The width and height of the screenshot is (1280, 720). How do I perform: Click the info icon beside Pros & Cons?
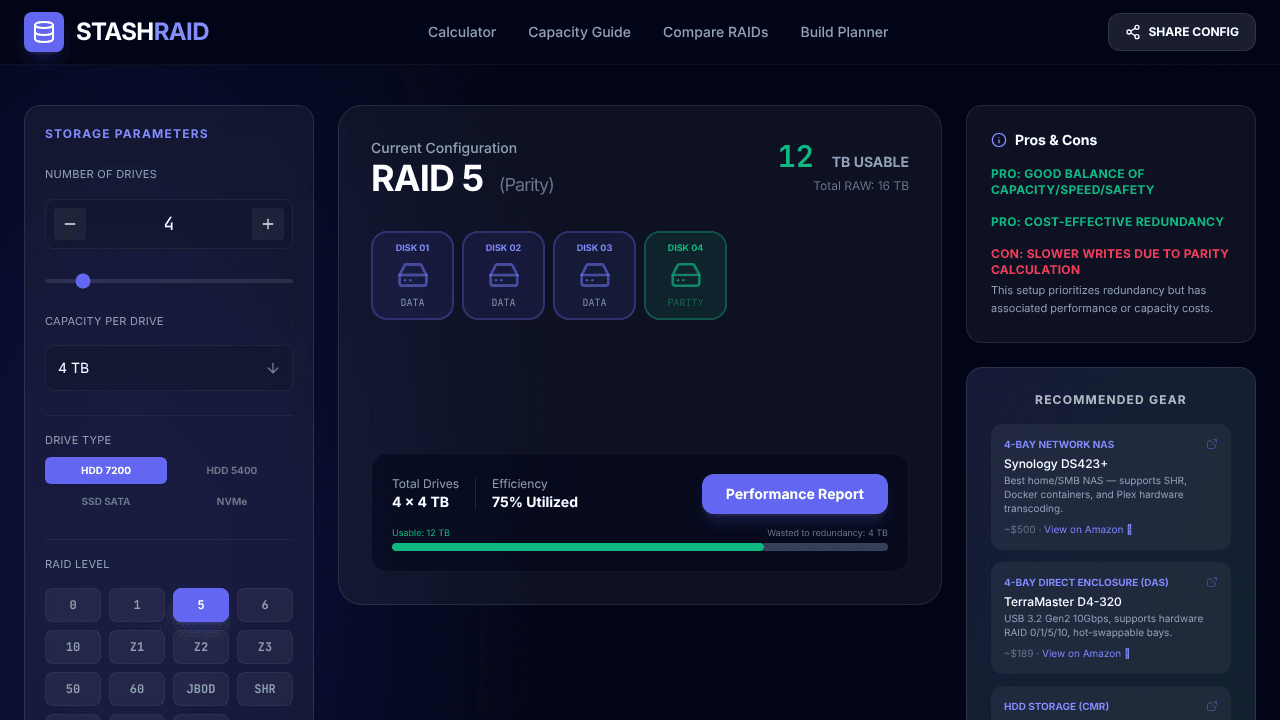[x=998, y=140]
